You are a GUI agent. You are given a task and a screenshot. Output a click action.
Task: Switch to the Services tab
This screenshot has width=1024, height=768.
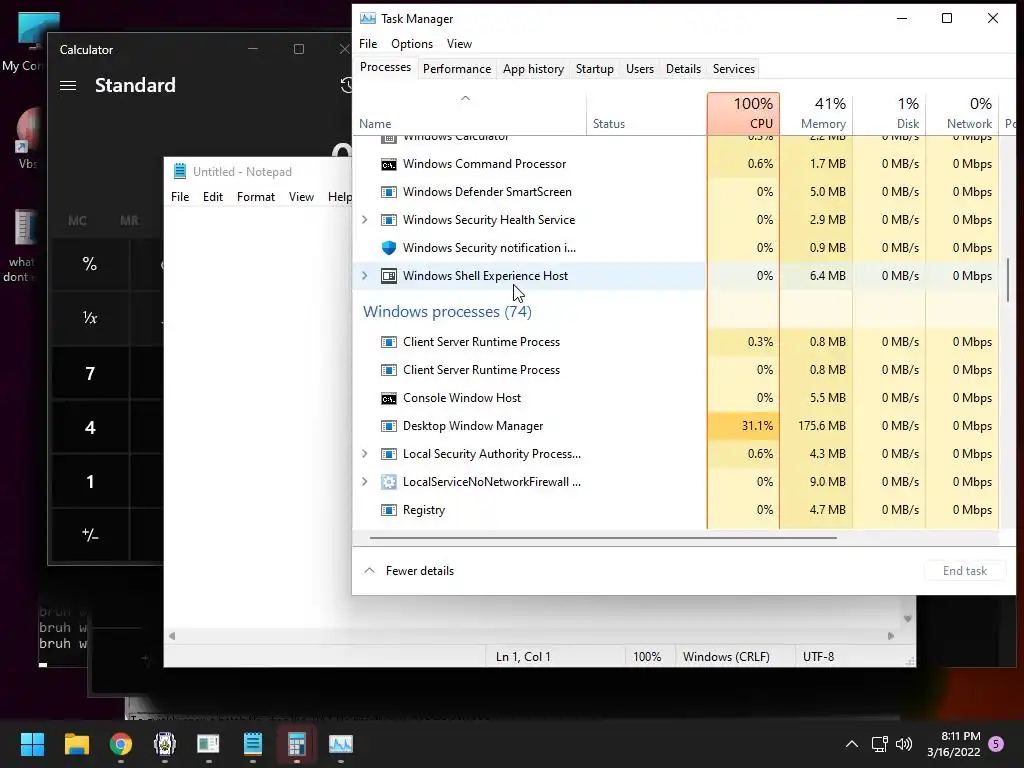[733, 69]
